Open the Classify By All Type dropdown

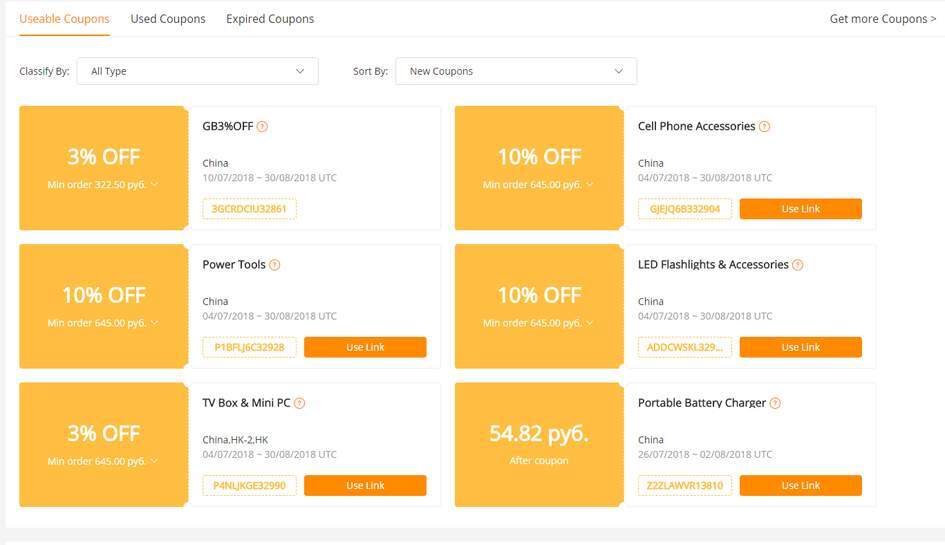(x=197, y=71)
